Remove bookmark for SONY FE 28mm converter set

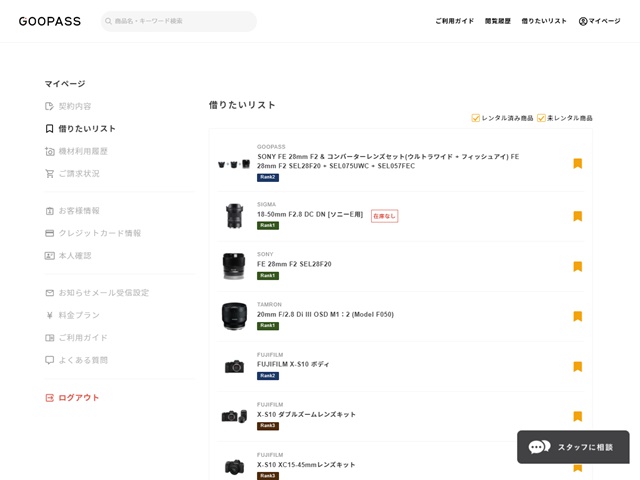(x=578, y=163)
